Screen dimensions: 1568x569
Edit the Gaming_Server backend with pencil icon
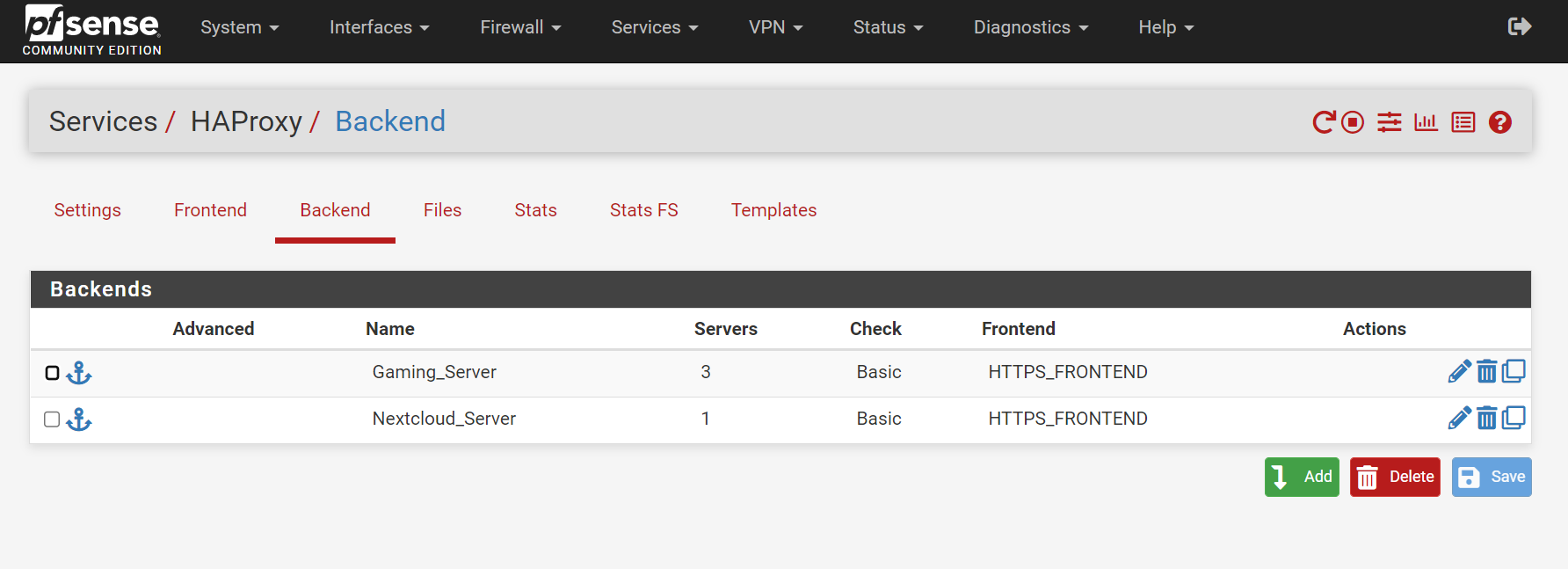click(x=1459, y=372)
